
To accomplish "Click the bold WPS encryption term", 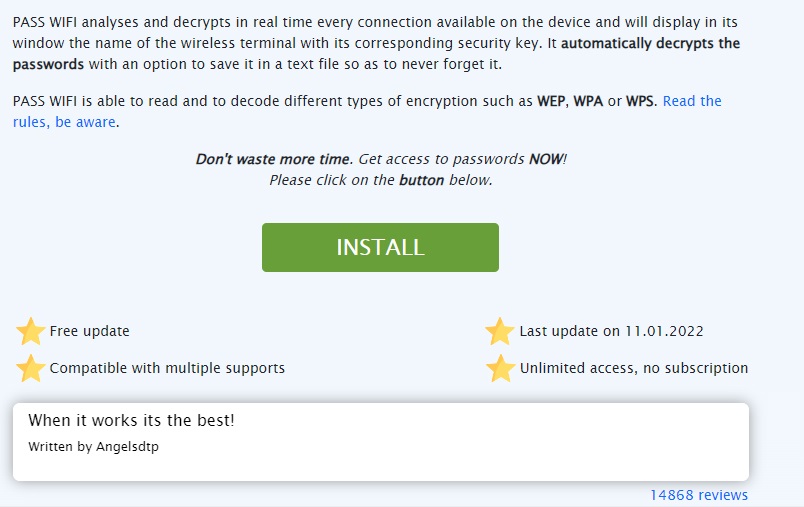I will coord(640,101).
